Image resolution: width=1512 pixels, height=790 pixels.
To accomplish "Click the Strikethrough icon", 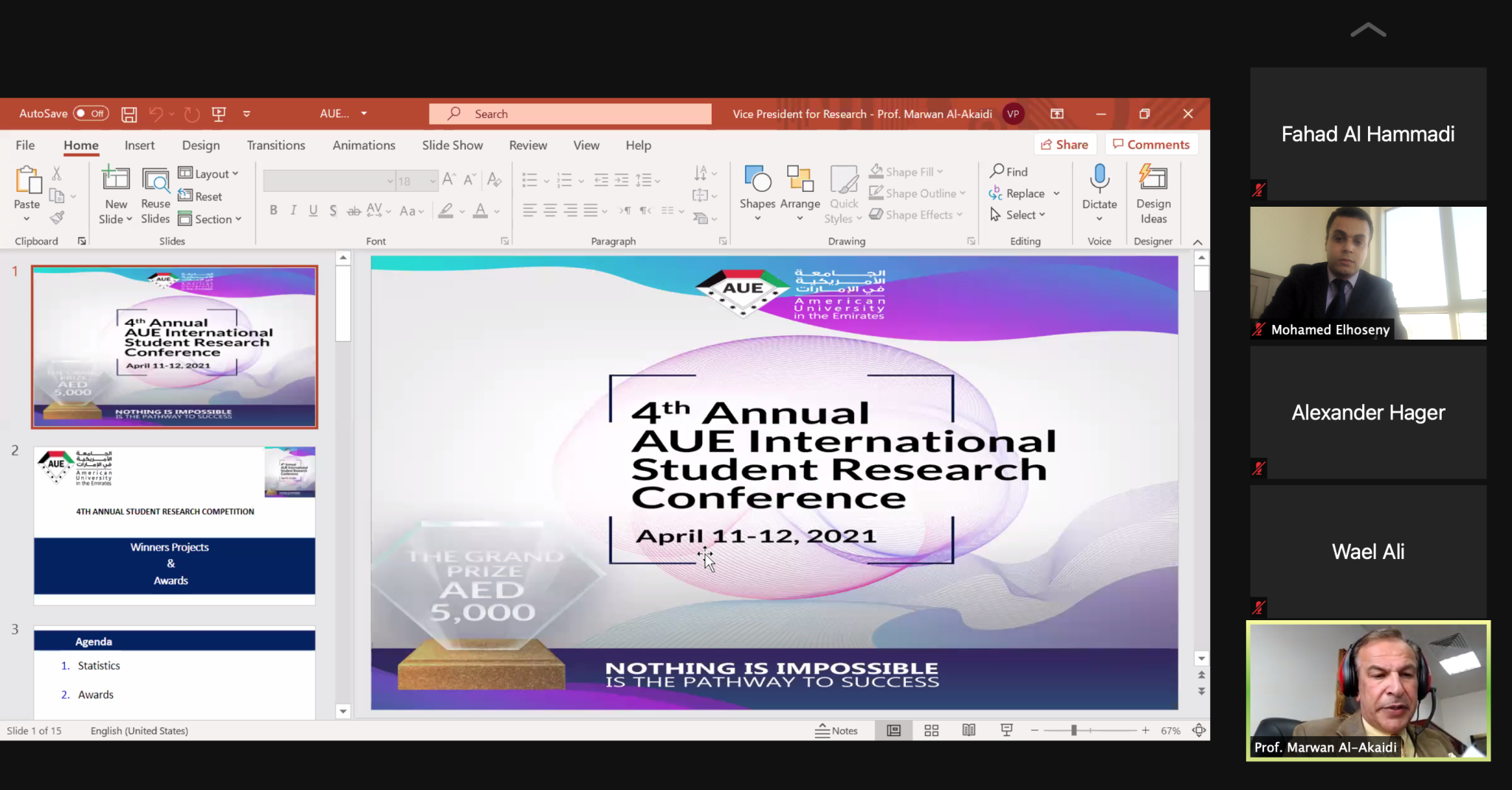I will pos(354,210).
